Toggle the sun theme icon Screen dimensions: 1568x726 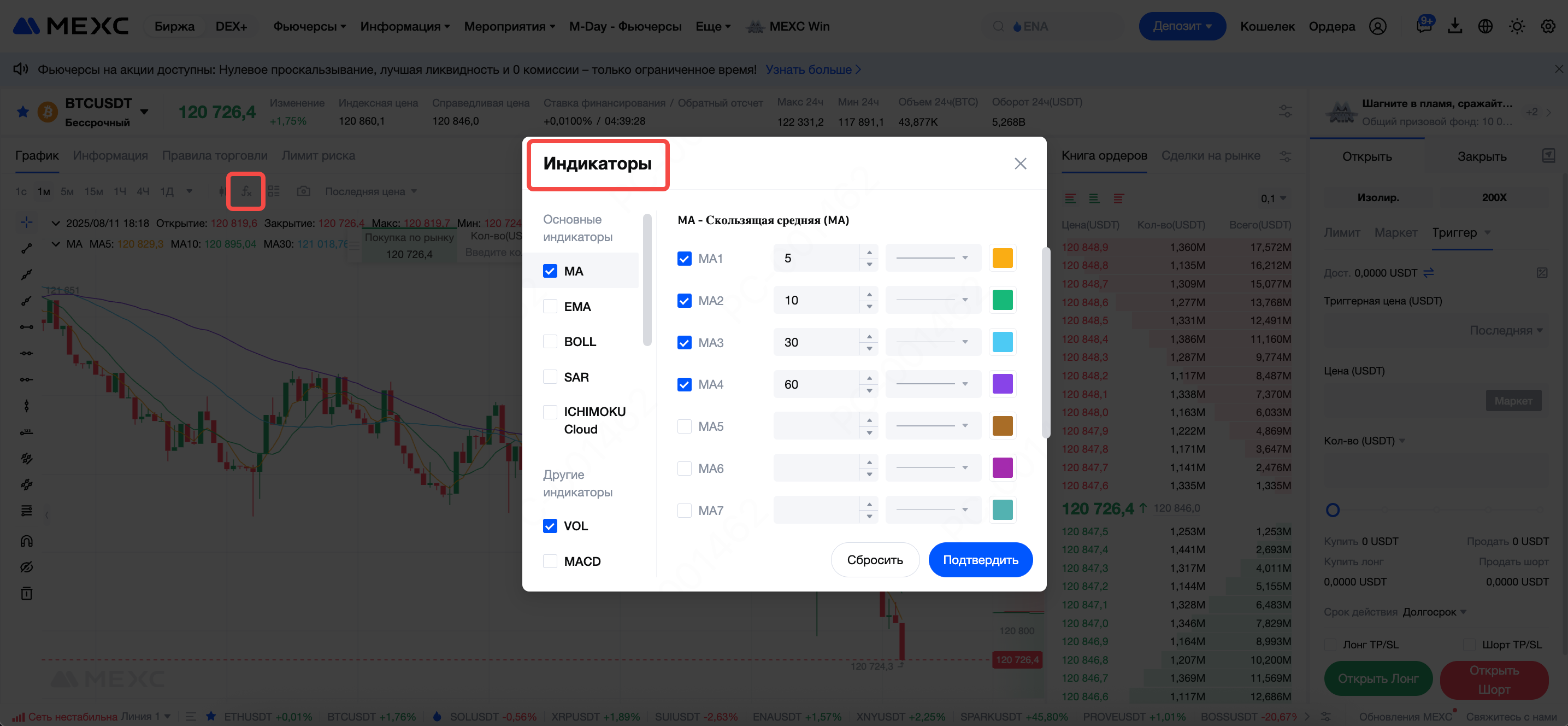coord(1516,26)
